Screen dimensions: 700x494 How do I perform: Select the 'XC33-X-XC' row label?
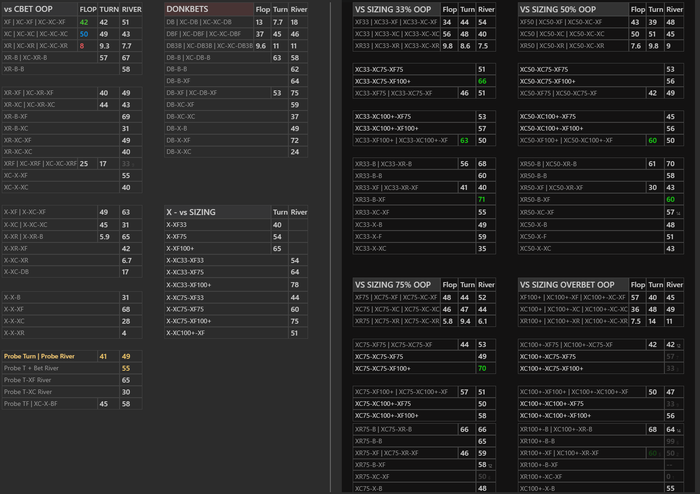click(x=370, y=249)
